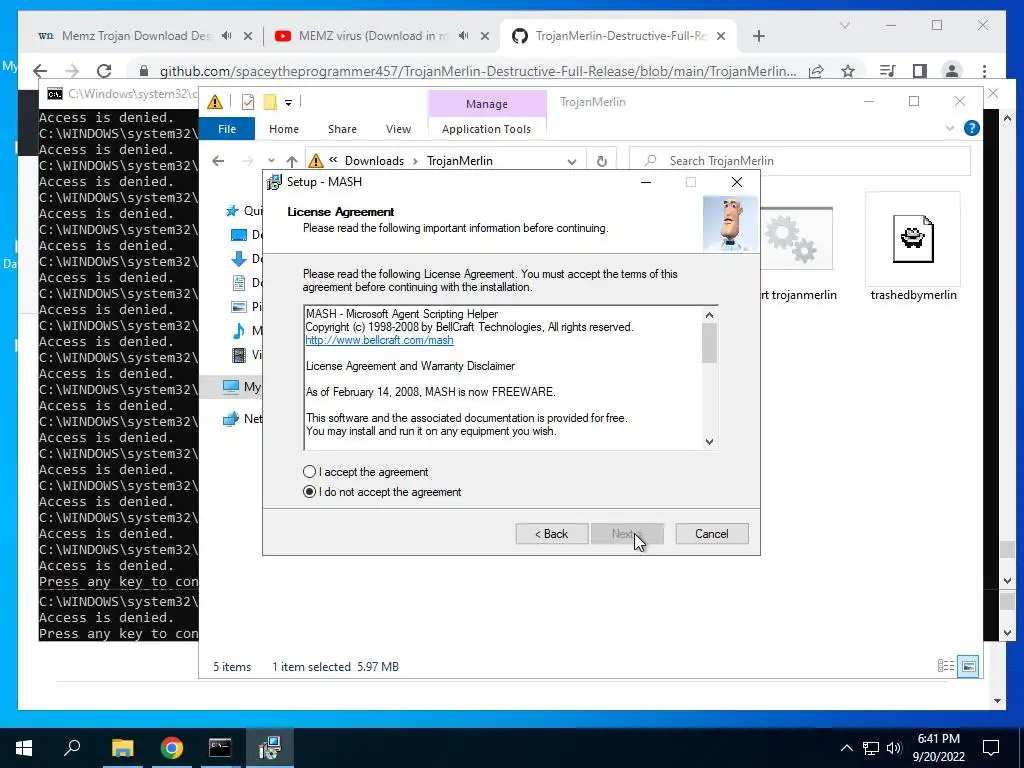Click the Documents icon in navigation pane
Screen dimensions: 1024x768
coord(239,283)
